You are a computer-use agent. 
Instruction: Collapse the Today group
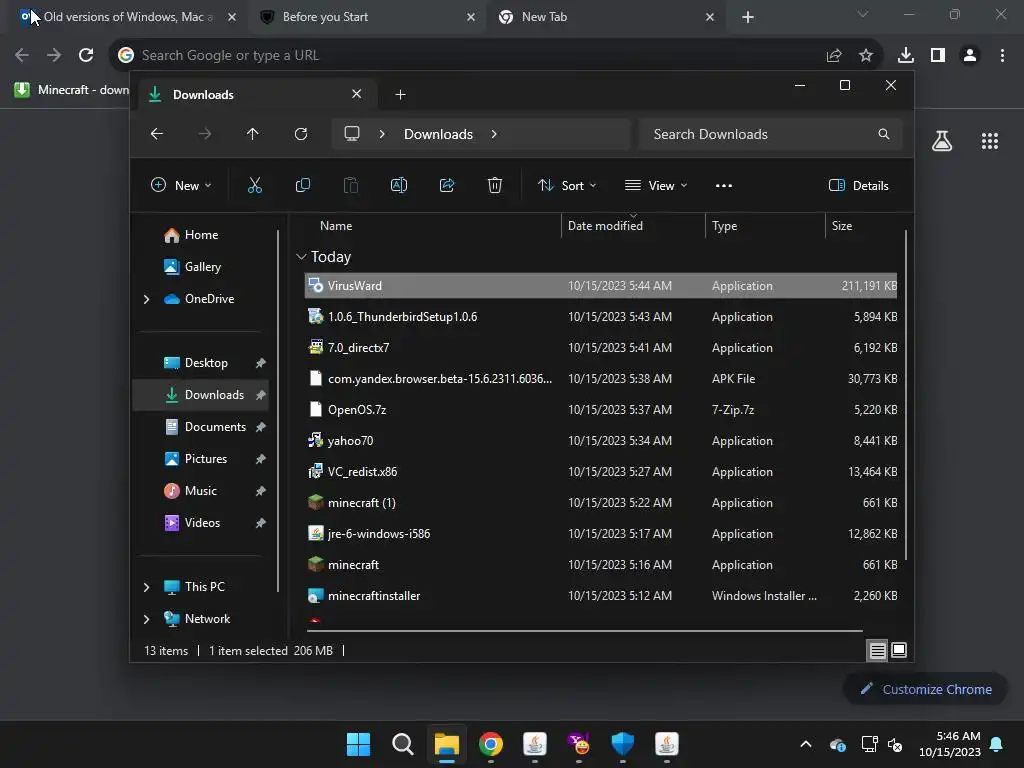pyautogui.click(x=301, y=257)
